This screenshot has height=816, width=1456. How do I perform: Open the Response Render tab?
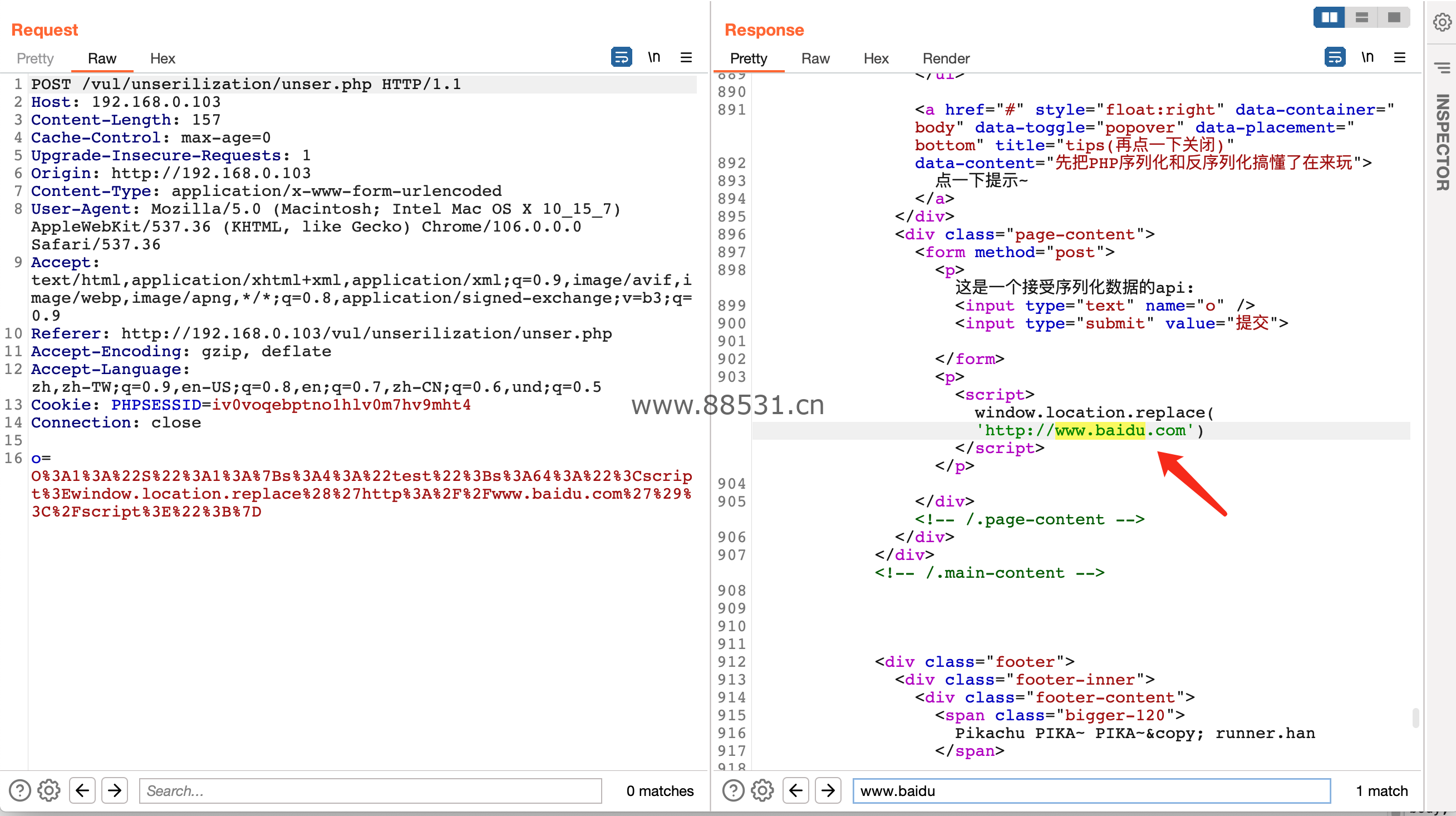click(946, 59)
